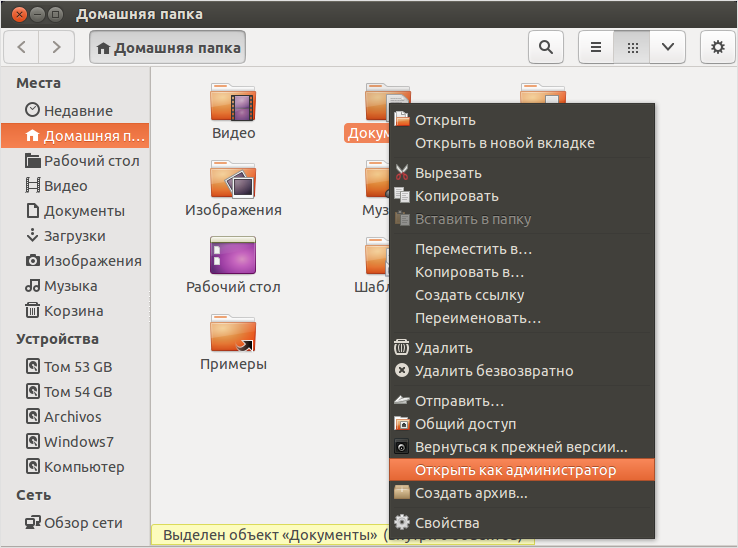Choose Вырезать in the context menu
This screenshot has height=548, width=738.
coord(522,173)
